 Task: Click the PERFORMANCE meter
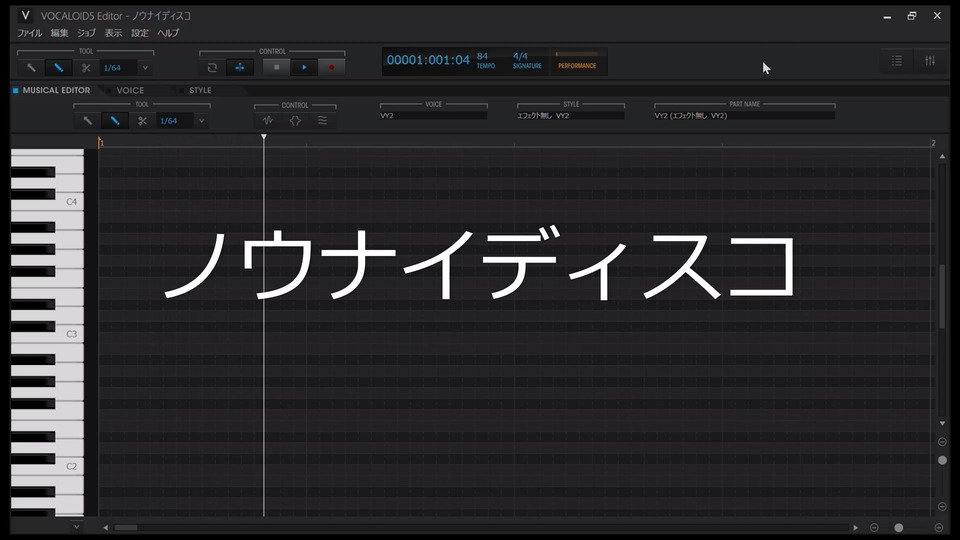click(577, 61)
